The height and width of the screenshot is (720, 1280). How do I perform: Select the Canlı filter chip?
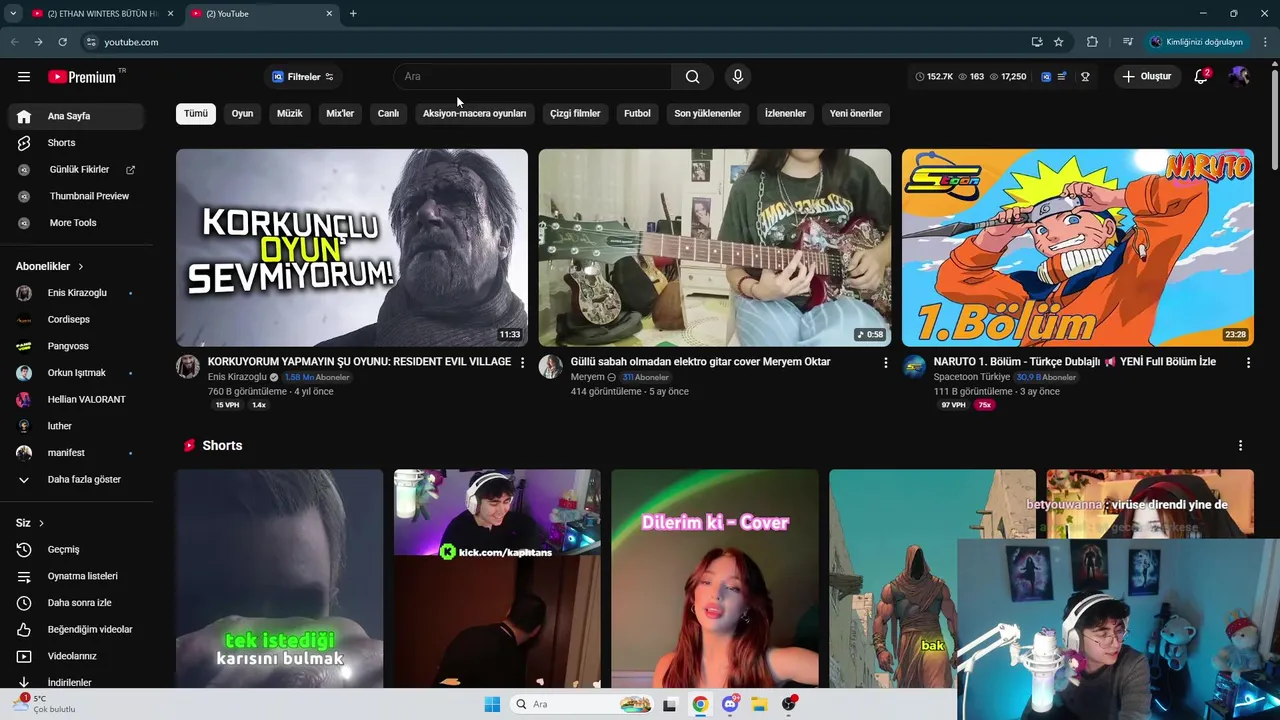(x=388, y=113)
